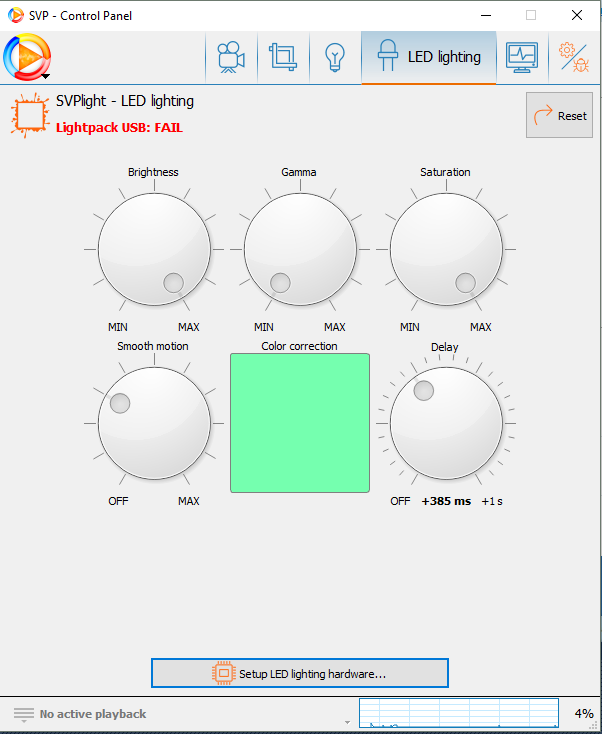Click the Brightness knob
602x734 pixels.
(154, 249)
